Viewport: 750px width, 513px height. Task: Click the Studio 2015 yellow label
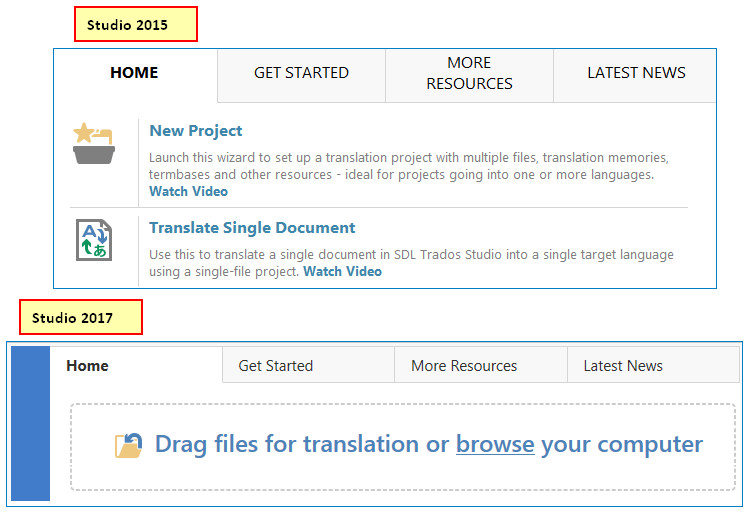point(136,24)
